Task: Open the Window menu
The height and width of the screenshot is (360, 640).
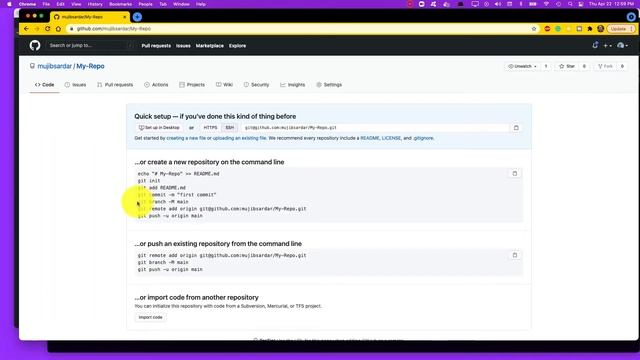Action: point(181,4)
